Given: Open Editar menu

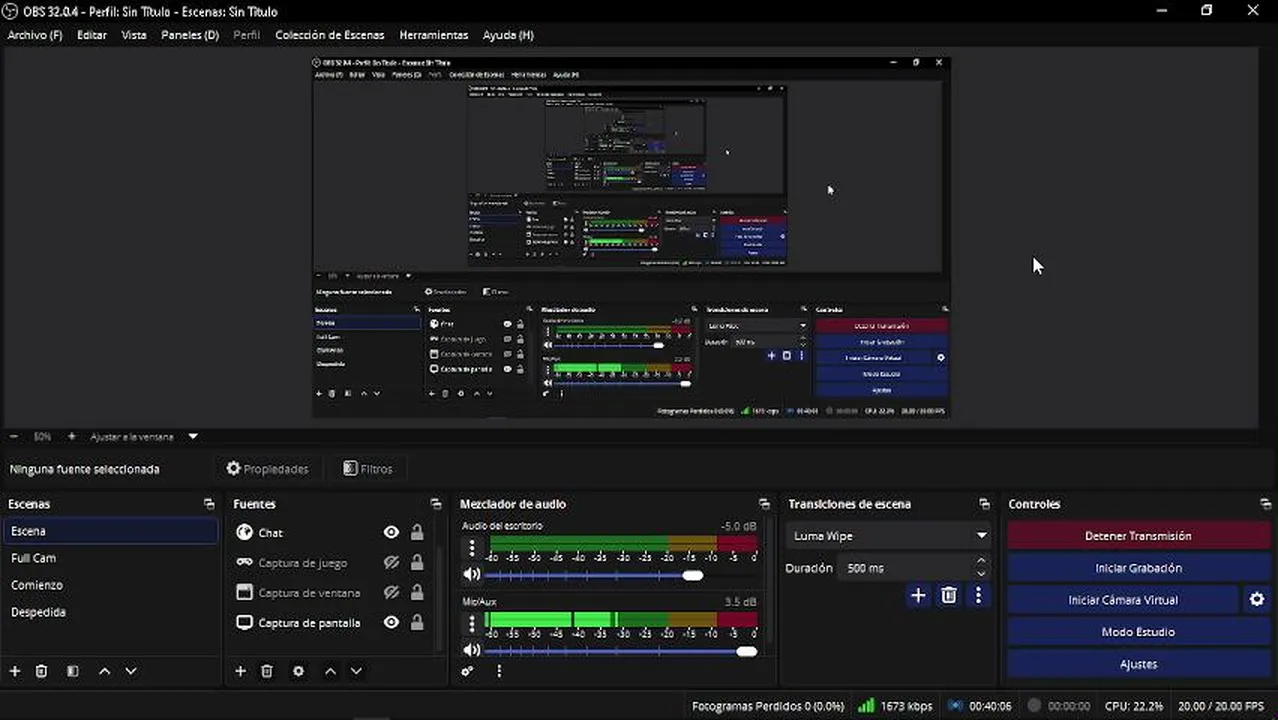Looking at the screenshot, I should pyautogui.click(x=92, y=35).
